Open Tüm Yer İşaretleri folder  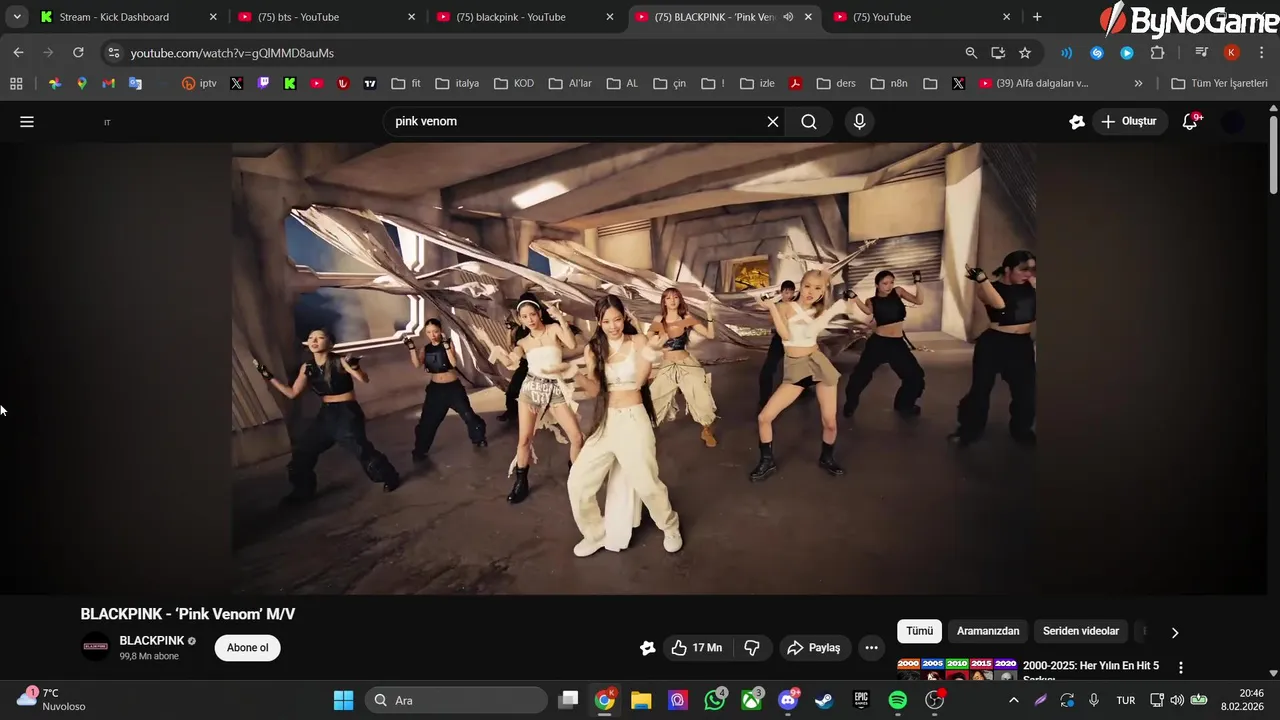[x=1219, y=84]
